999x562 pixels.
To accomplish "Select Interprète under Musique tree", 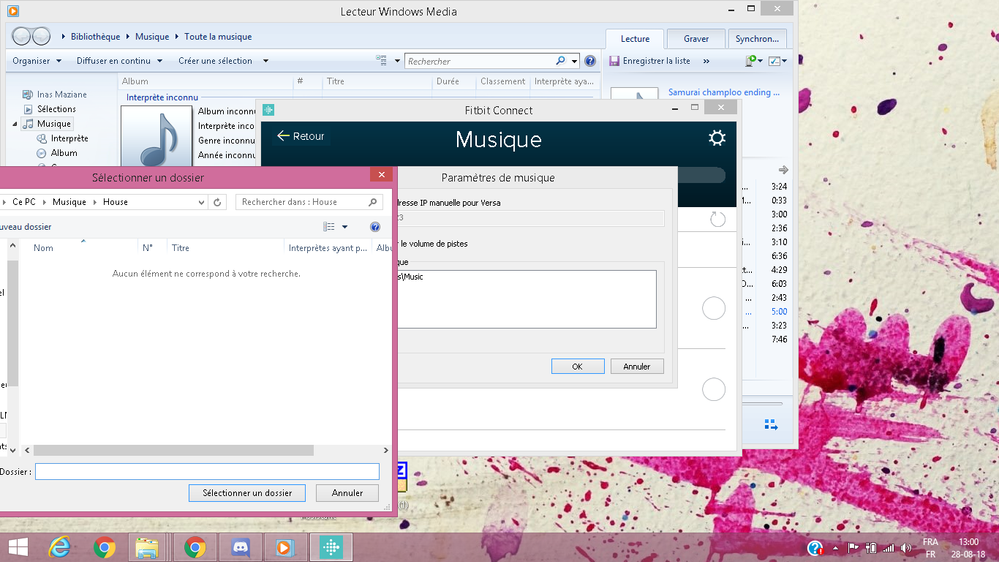I will point(69,138).
